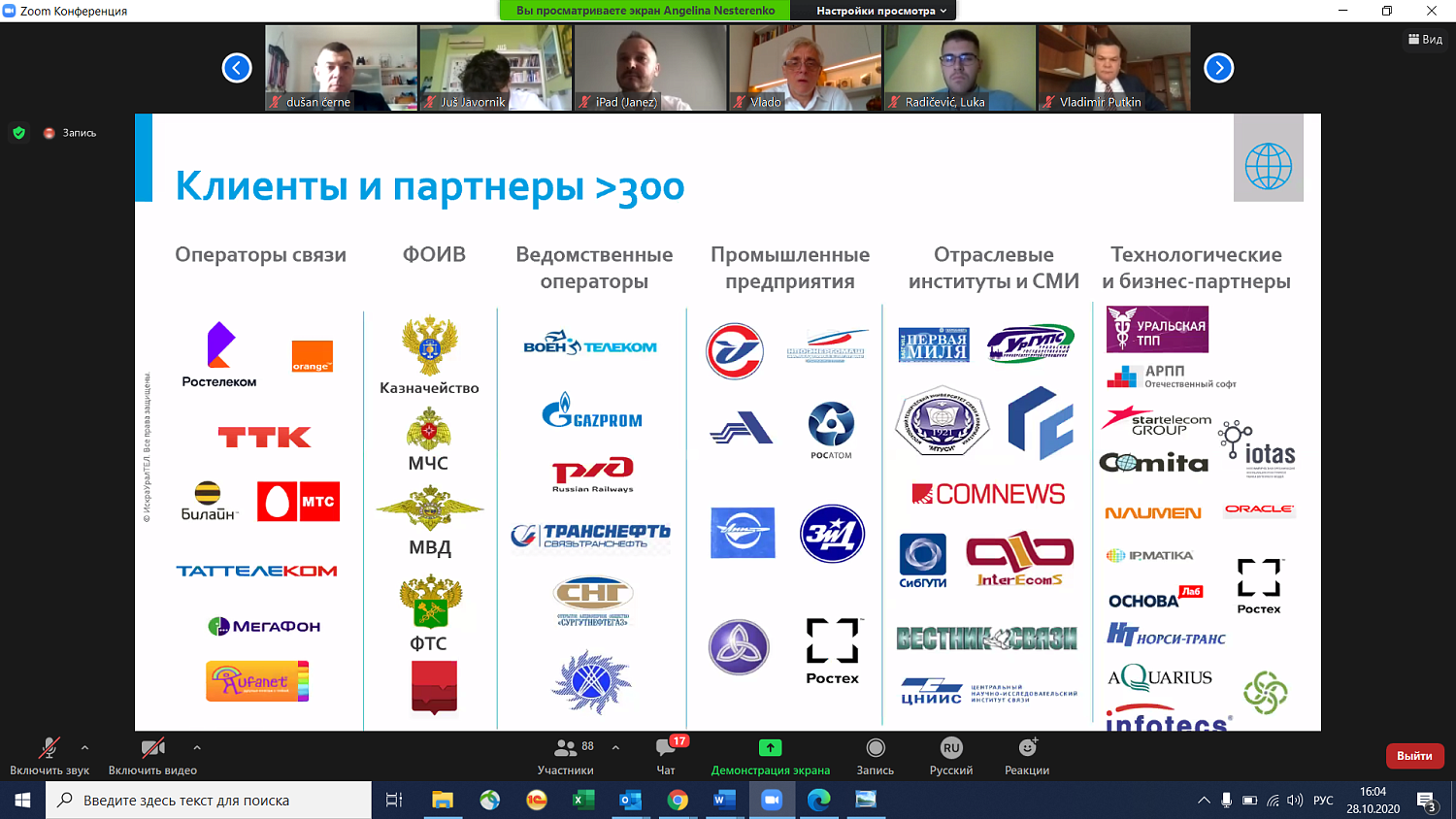The width and height of the screenshot is (1456, 819).
Task: Click the ФОИВ column heading
Action: (434, 254)
